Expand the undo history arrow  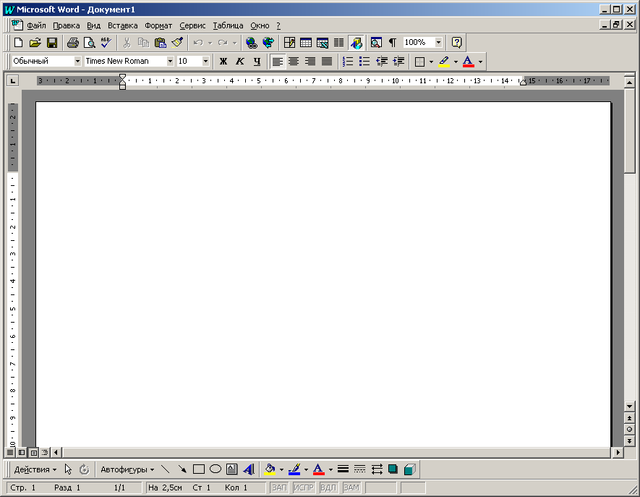pyautogui.click(x=210, y=42)
